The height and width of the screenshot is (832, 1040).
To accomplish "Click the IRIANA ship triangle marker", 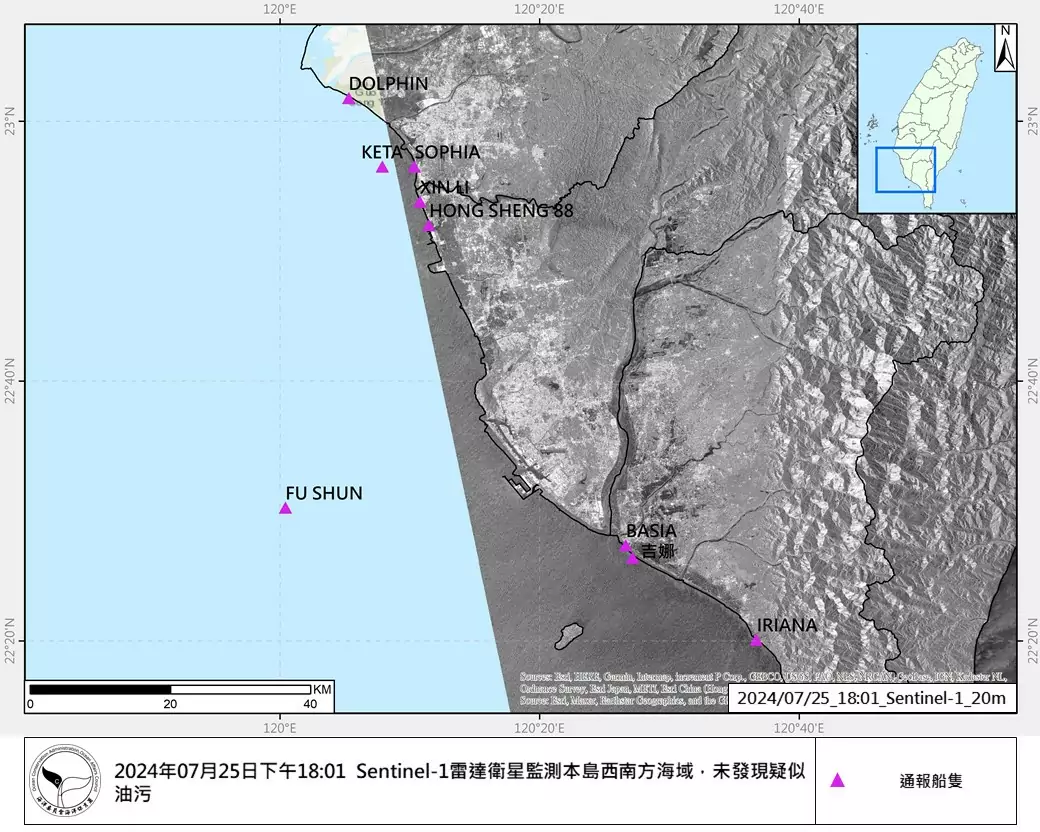I will pyautogui.click(x=756, y=641).
